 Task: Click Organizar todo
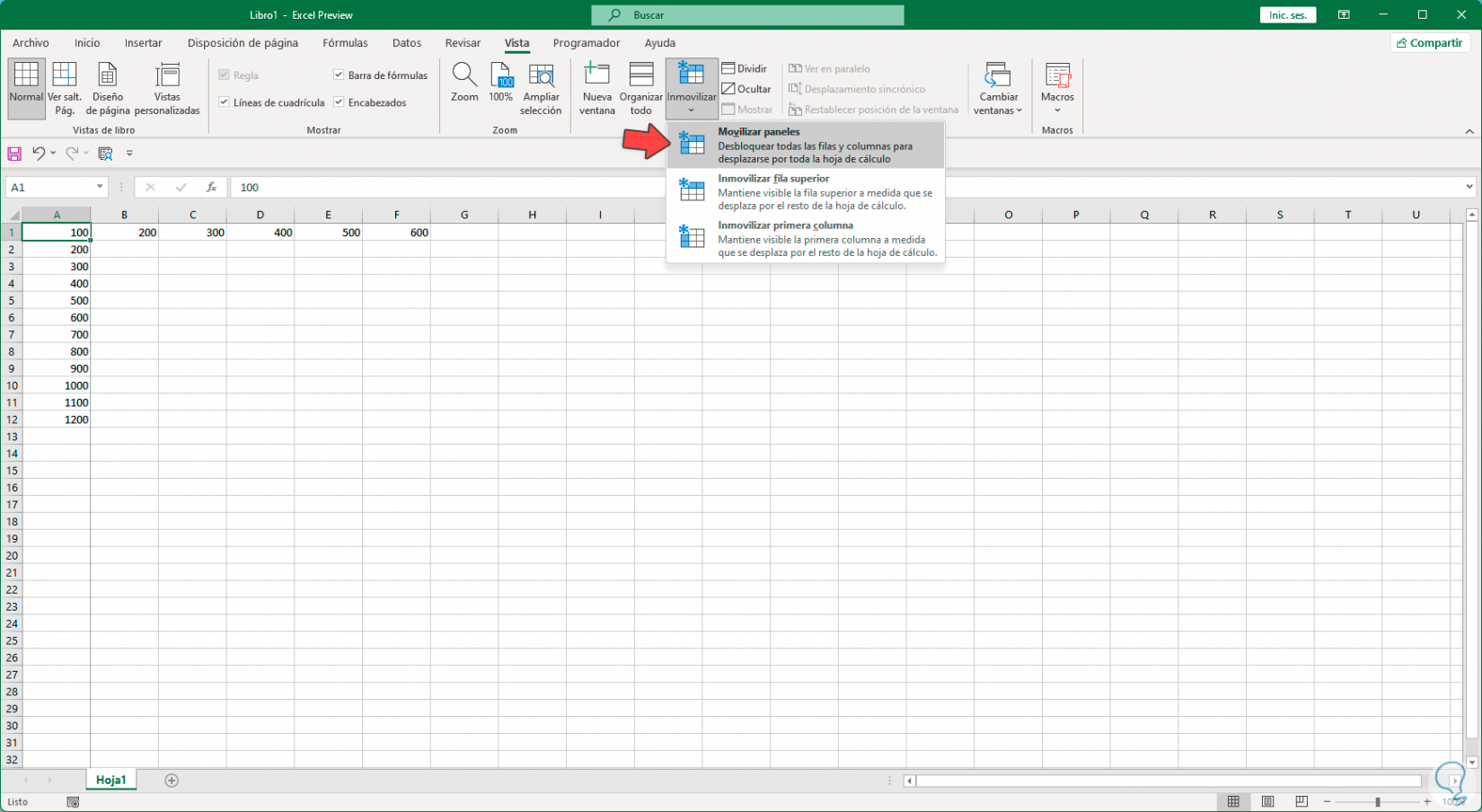click(641, 88)
